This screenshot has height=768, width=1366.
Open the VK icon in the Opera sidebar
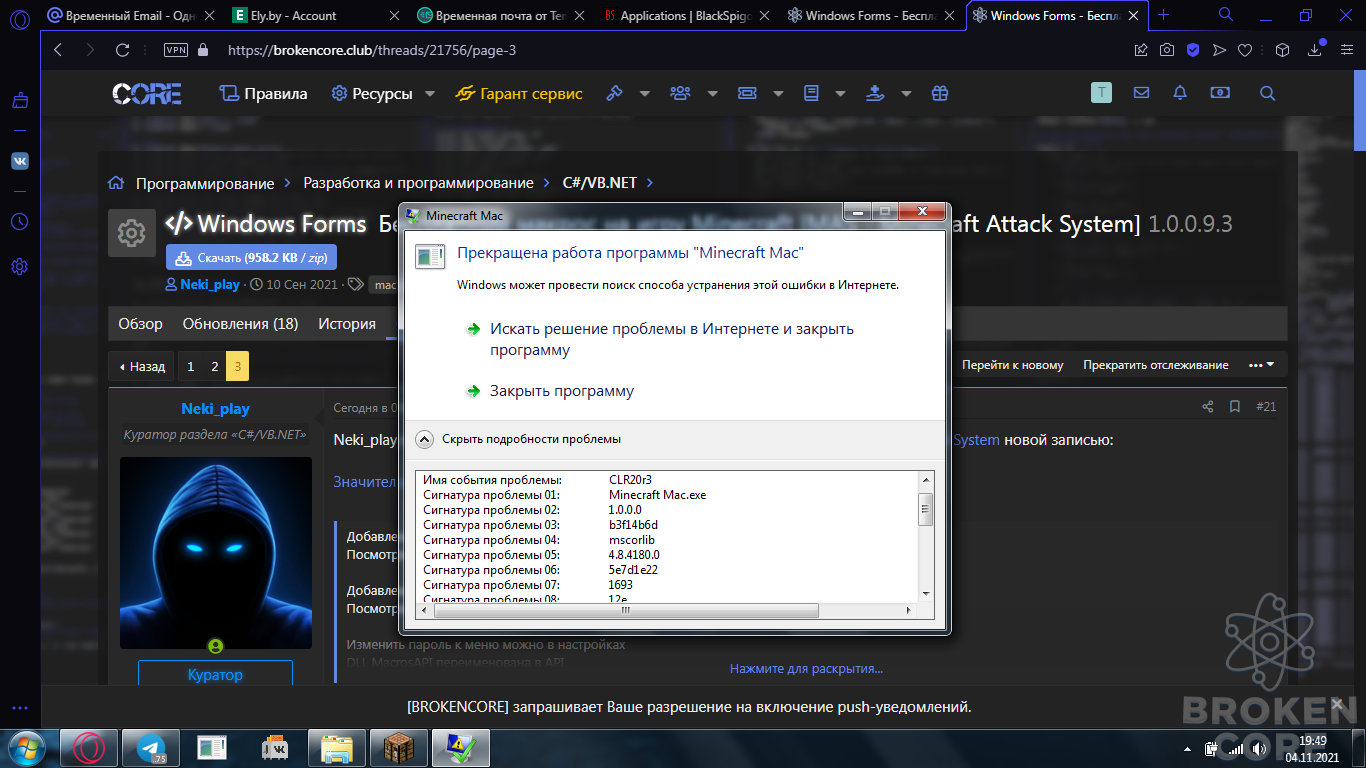click(x=20, y=161)
